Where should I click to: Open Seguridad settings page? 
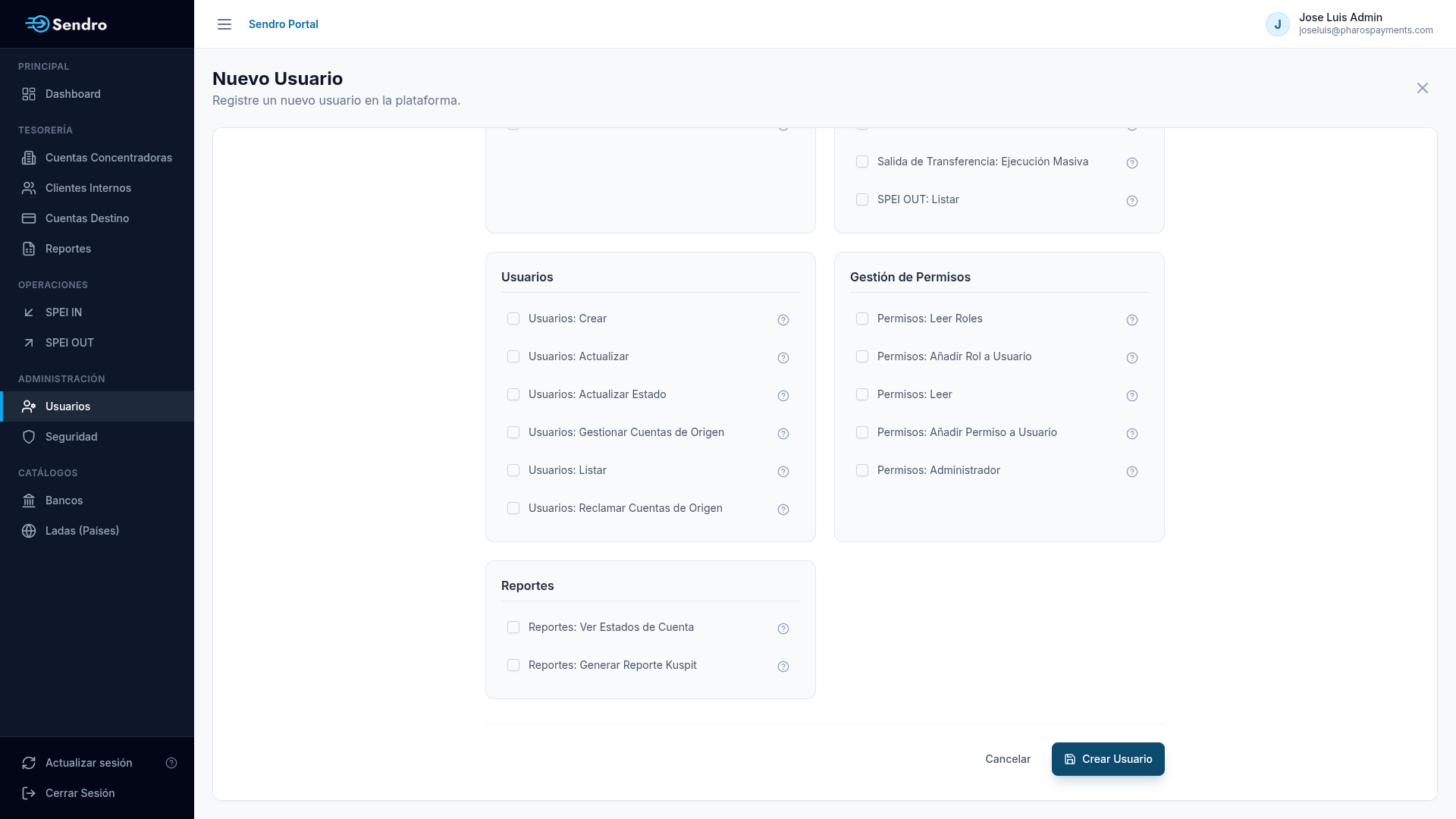tap(97, 437)
